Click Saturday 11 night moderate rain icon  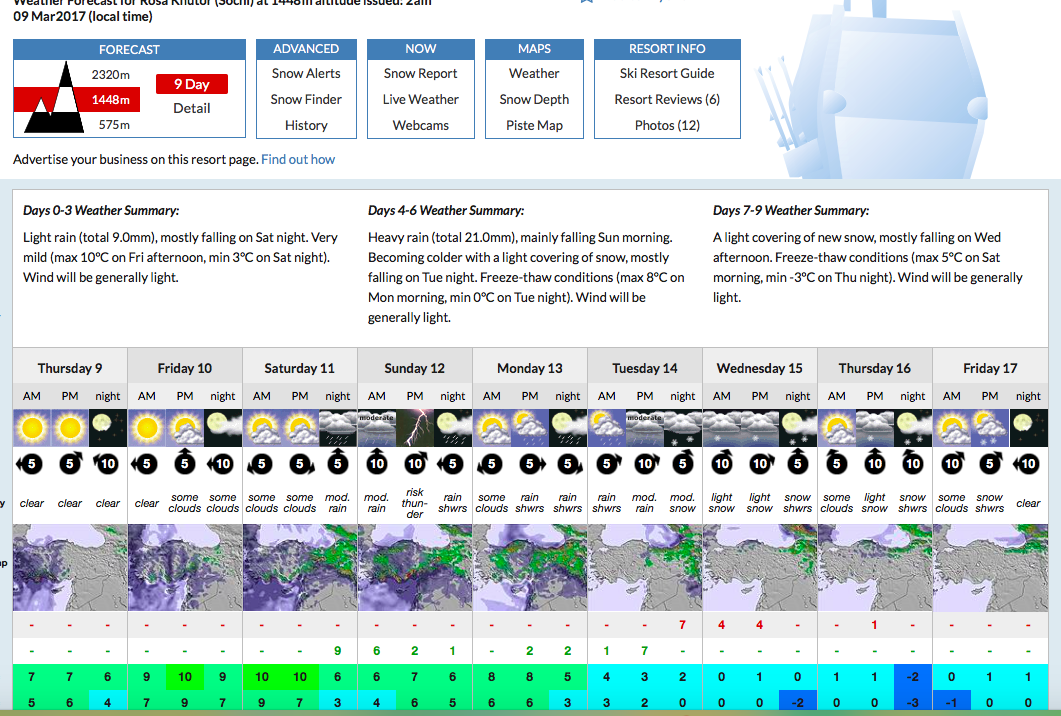tap(338, 428)
